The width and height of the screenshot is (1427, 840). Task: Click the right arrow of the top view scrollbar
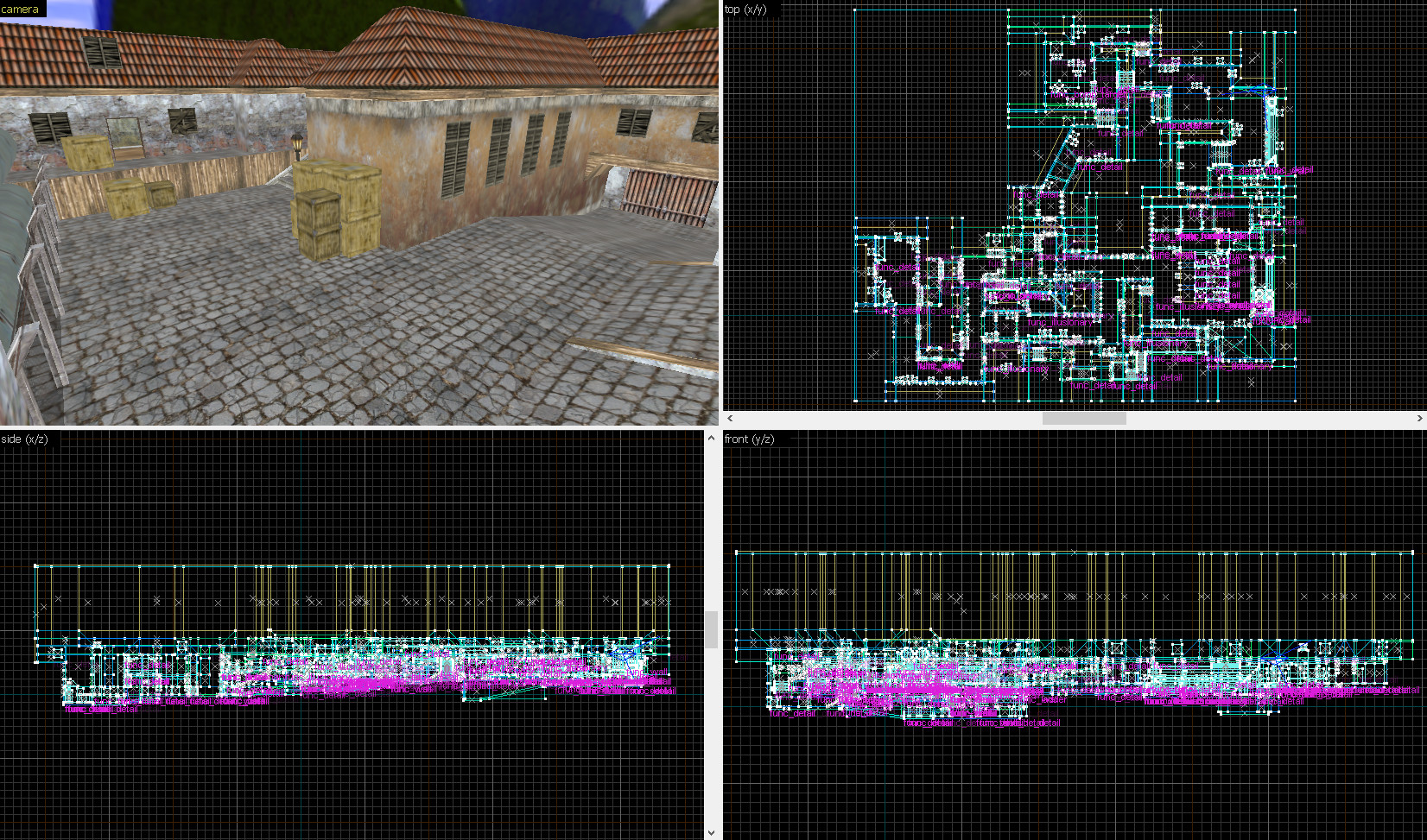(x=1419, y=418)
